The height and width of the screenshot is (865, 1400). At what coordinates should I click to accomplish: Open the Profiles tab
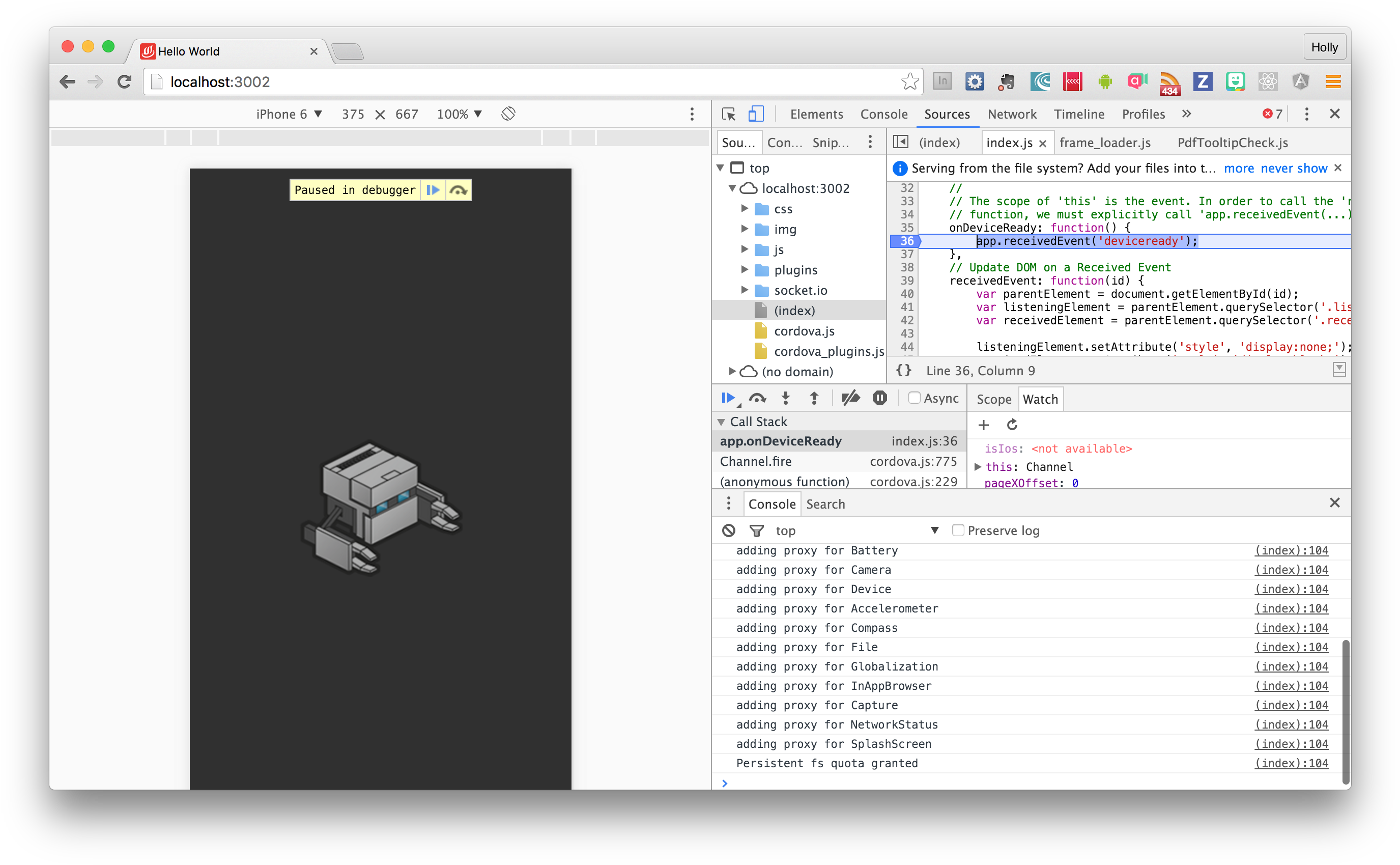[x=1143, y=114]
